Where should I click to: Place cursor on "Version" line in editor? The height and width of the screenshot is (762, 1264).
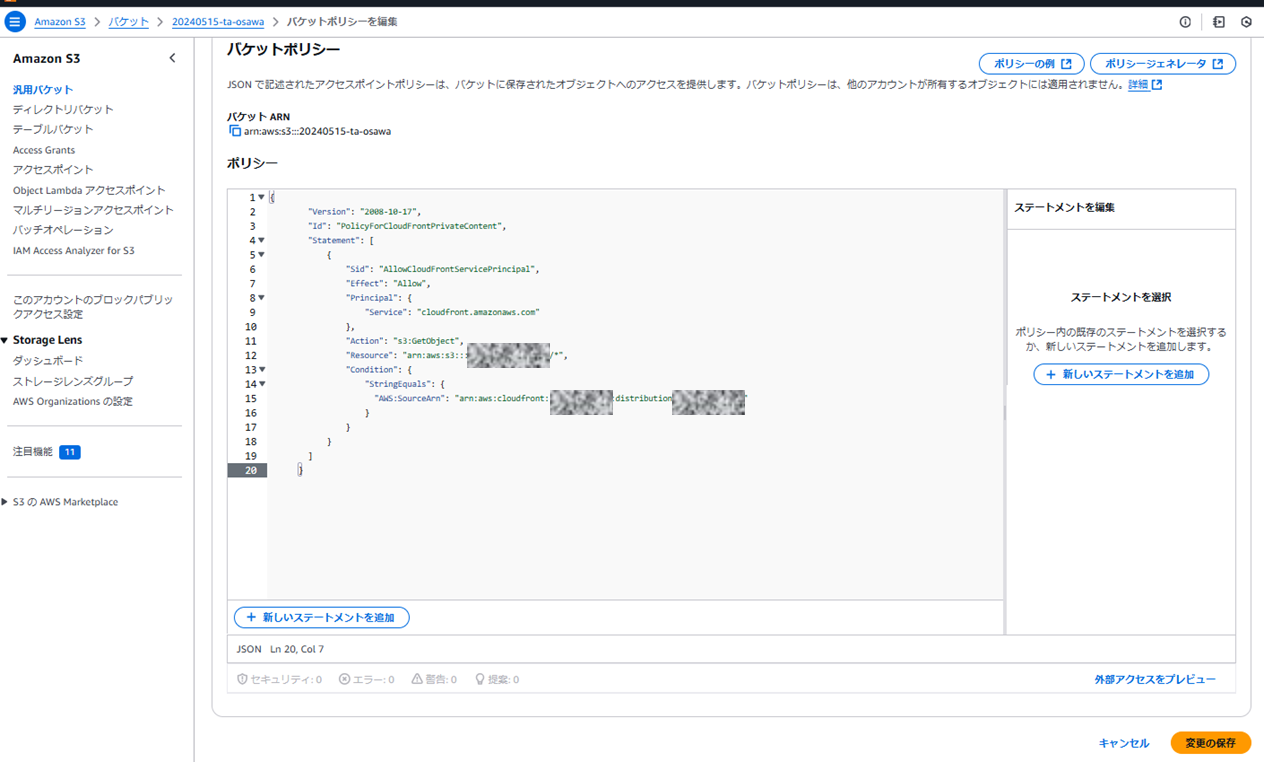point(364,212)
